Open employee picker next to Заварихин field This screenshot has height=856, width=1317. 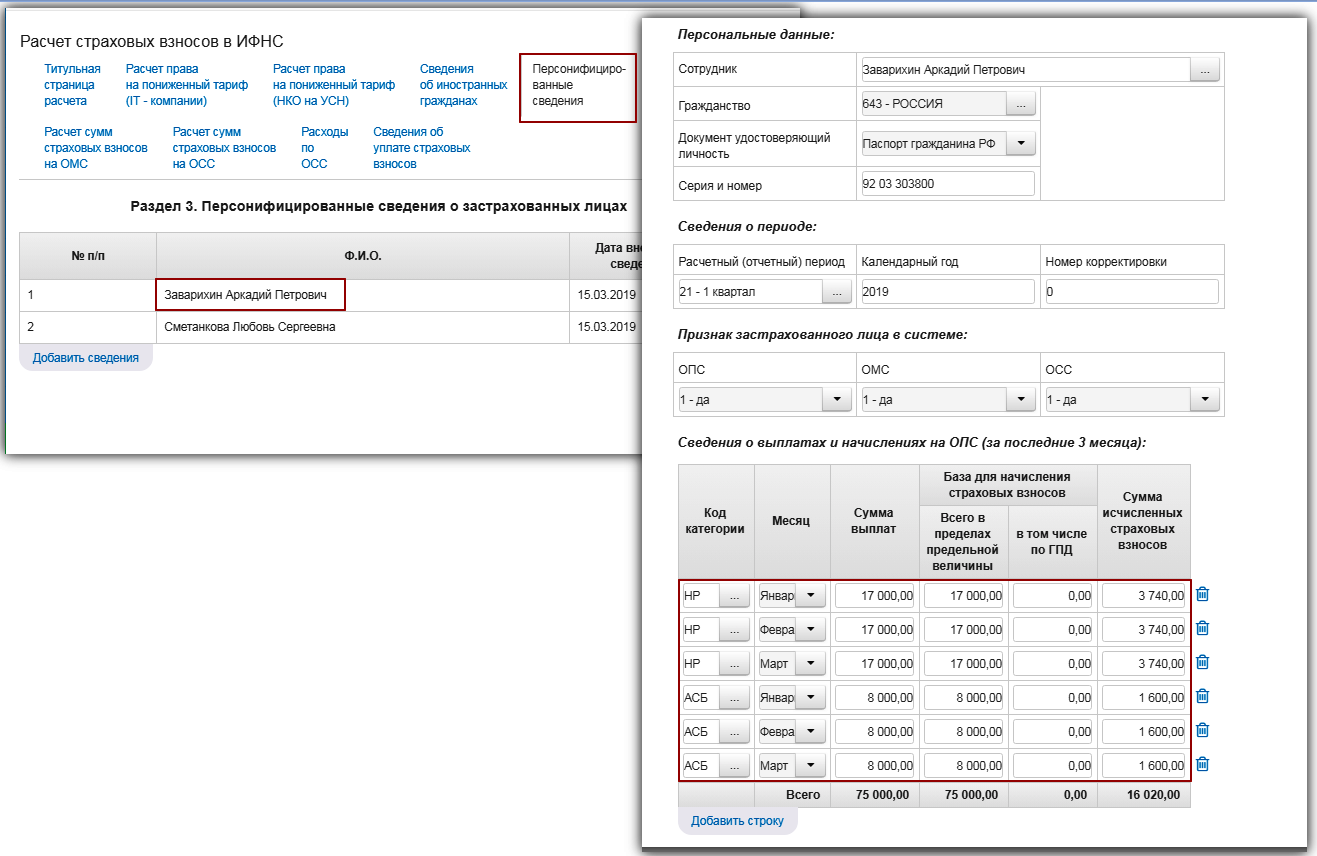(1205, 70)
